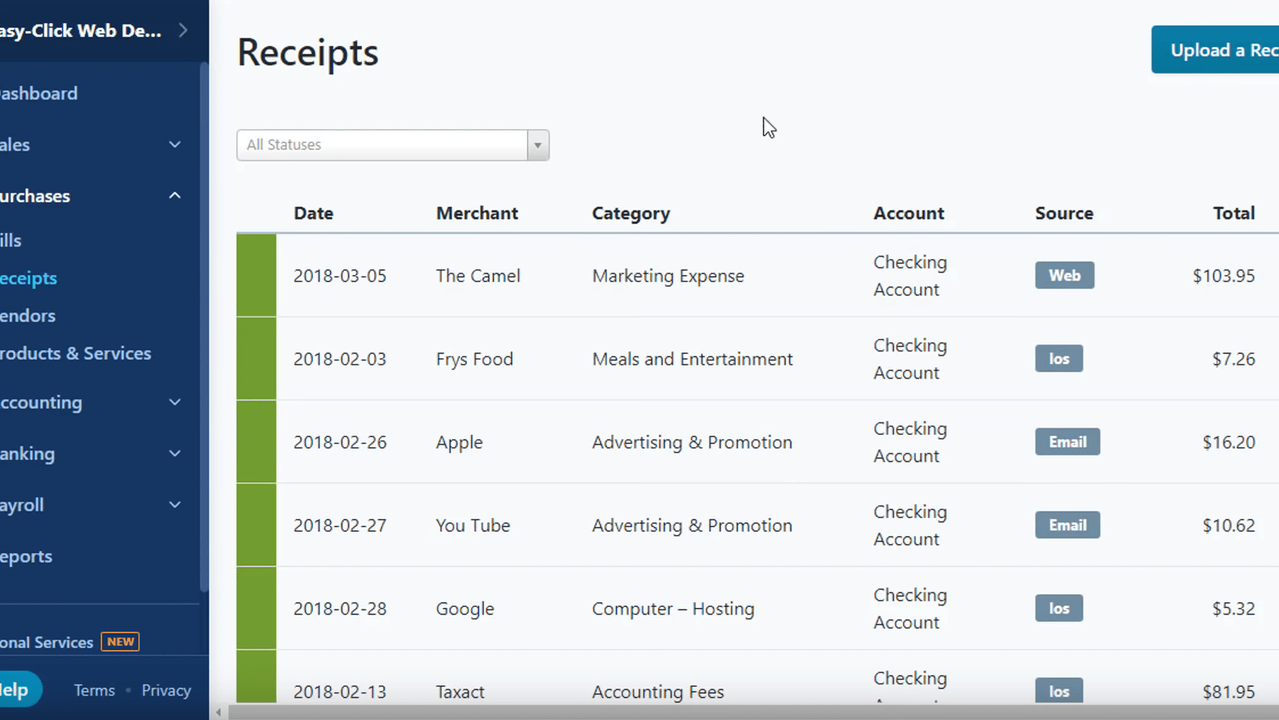Collapse the Purchases menu section
The height and width of the screenshot is (720, 1279).
tap(174, 196)
